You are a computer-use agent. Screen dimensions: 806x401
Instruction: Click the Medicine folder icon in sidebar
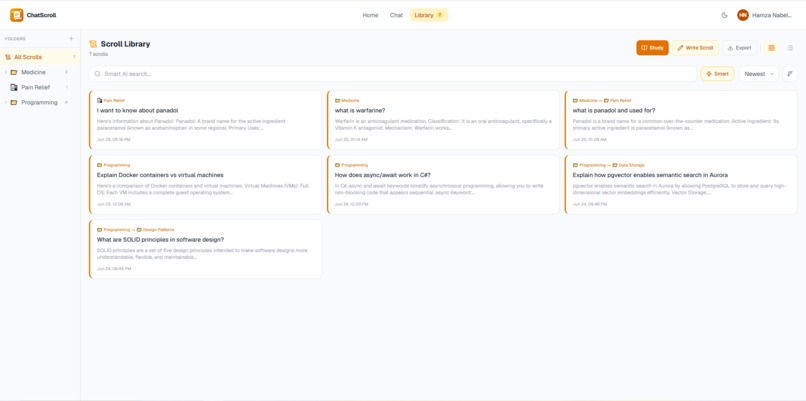click(x=14, y=72)
